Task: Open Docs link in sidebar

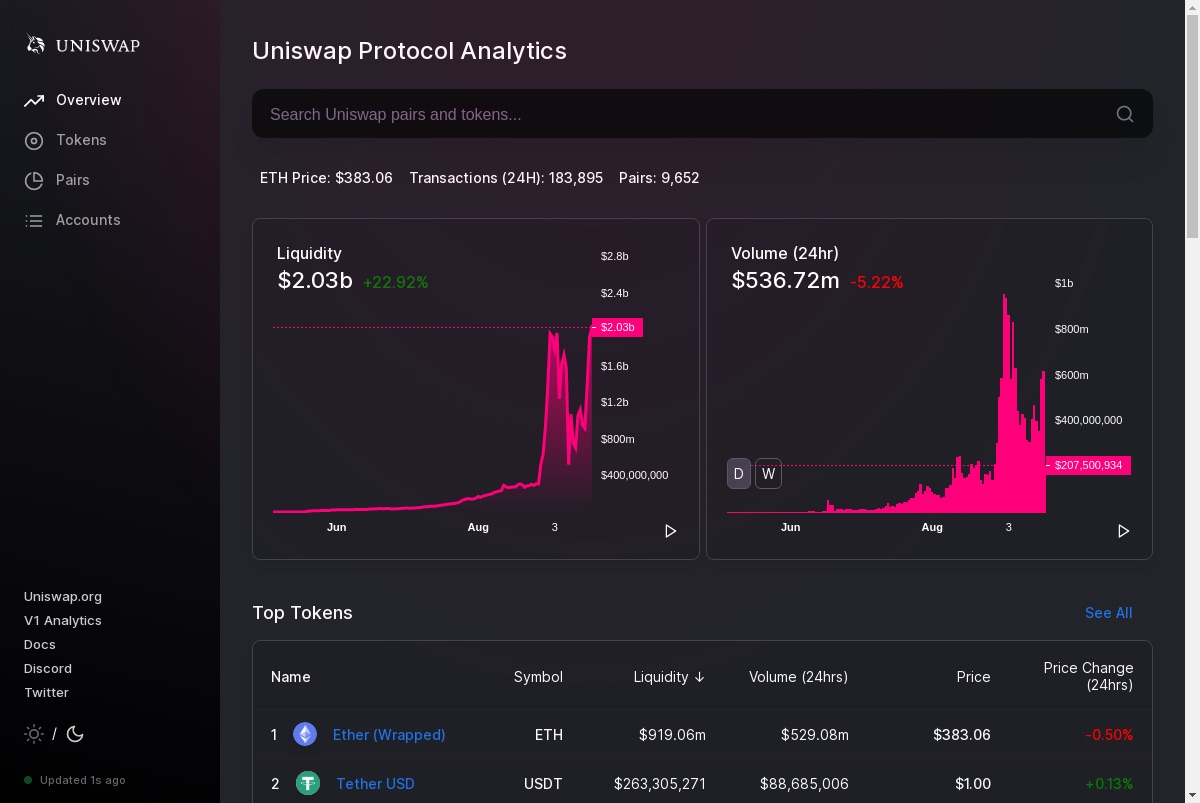Action: (x=40, y=645)
